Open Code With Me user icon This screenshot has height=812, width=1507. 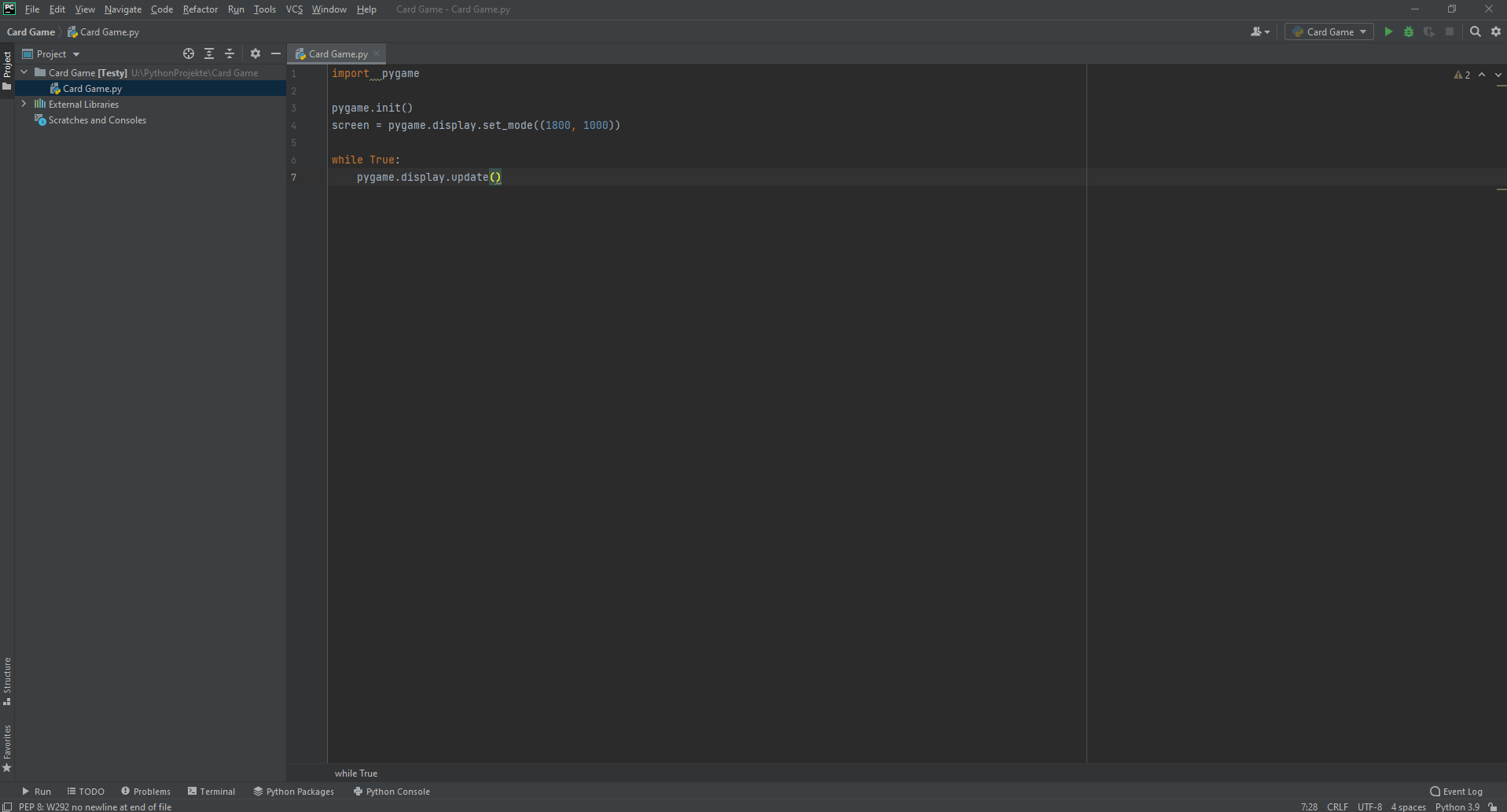click(1260, 31)
